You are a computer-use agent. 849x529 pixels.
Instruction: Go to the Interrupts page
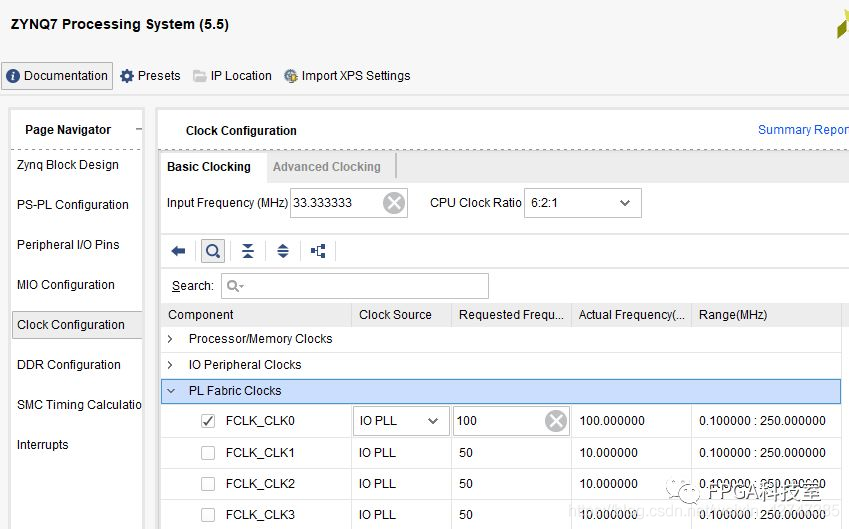[x=42, y=445]
